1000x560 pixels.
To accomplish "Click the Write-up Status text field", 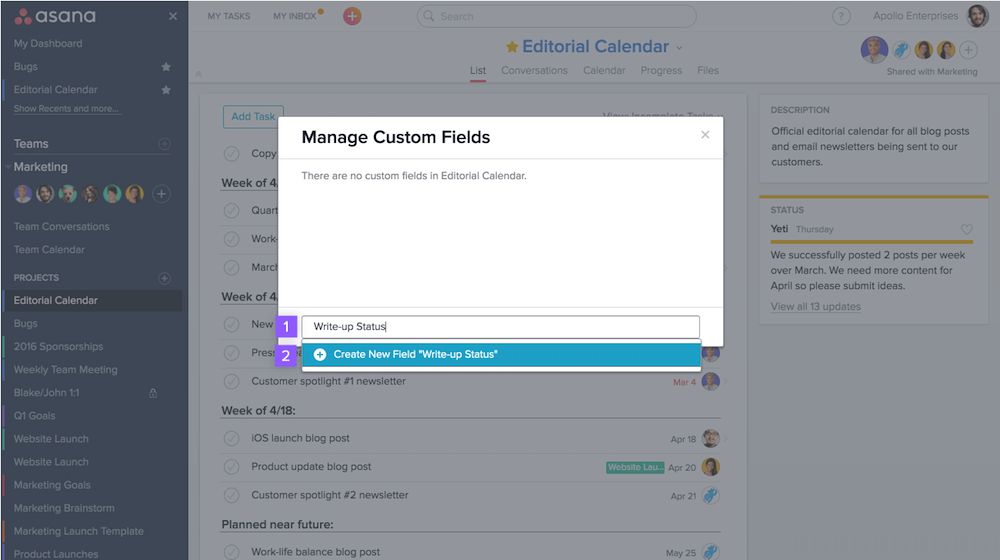I will pos(500,327).
